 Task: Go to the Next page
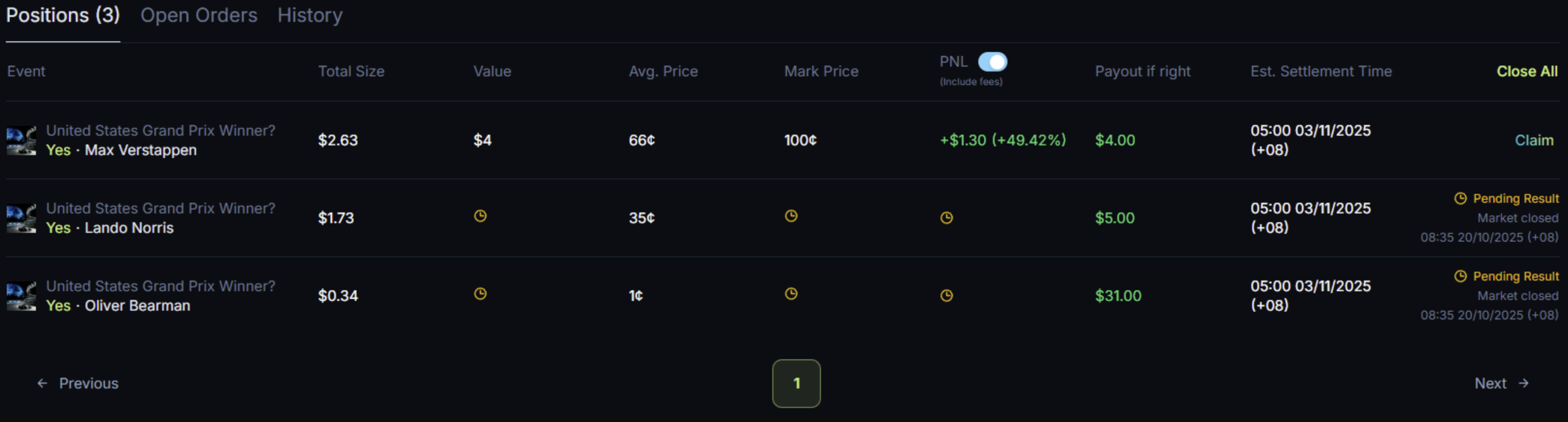coord(1500,383)
